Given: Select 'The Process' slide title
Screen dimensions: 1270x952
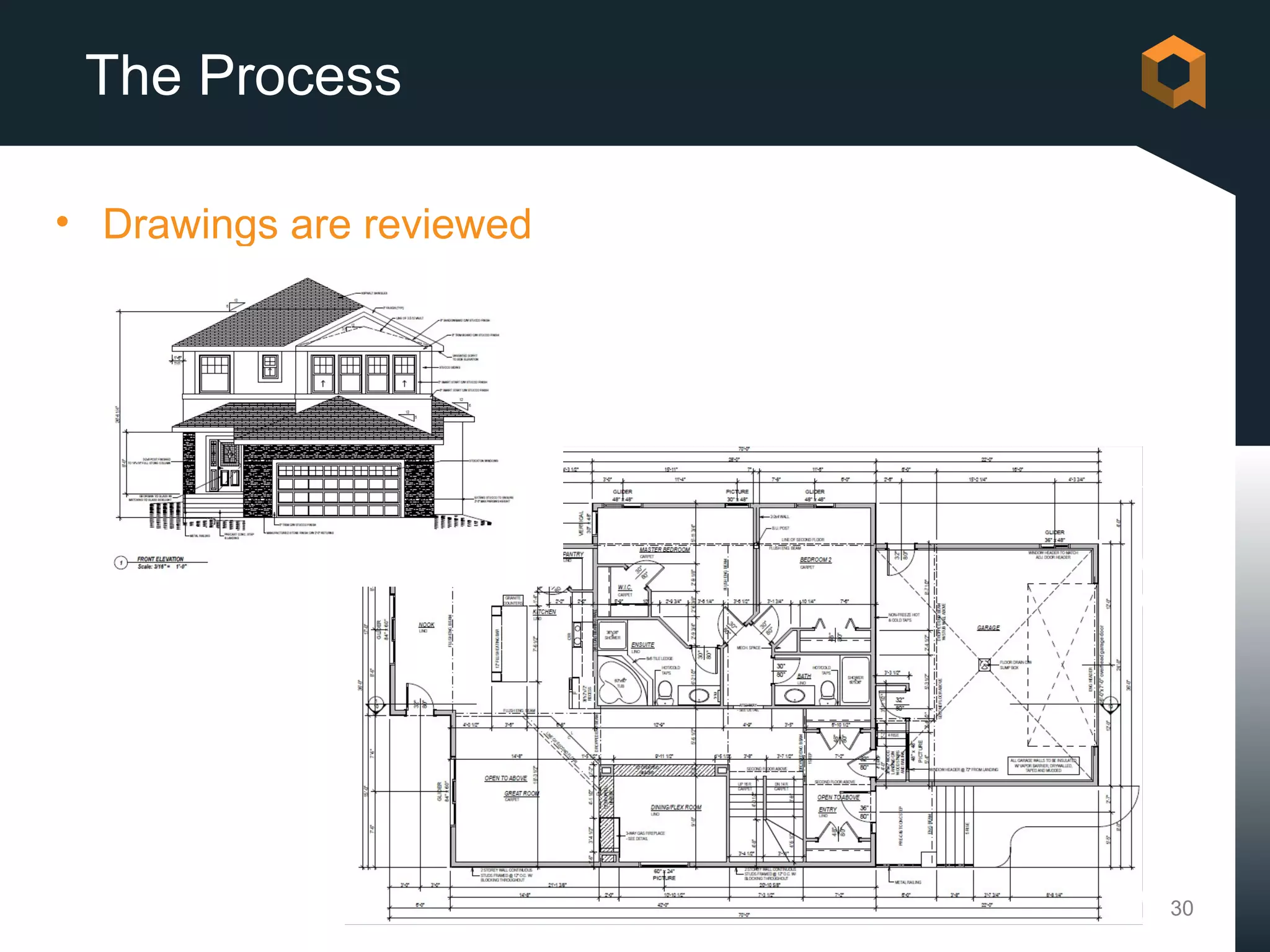Looking at the screenshot, I should (244, 75).
